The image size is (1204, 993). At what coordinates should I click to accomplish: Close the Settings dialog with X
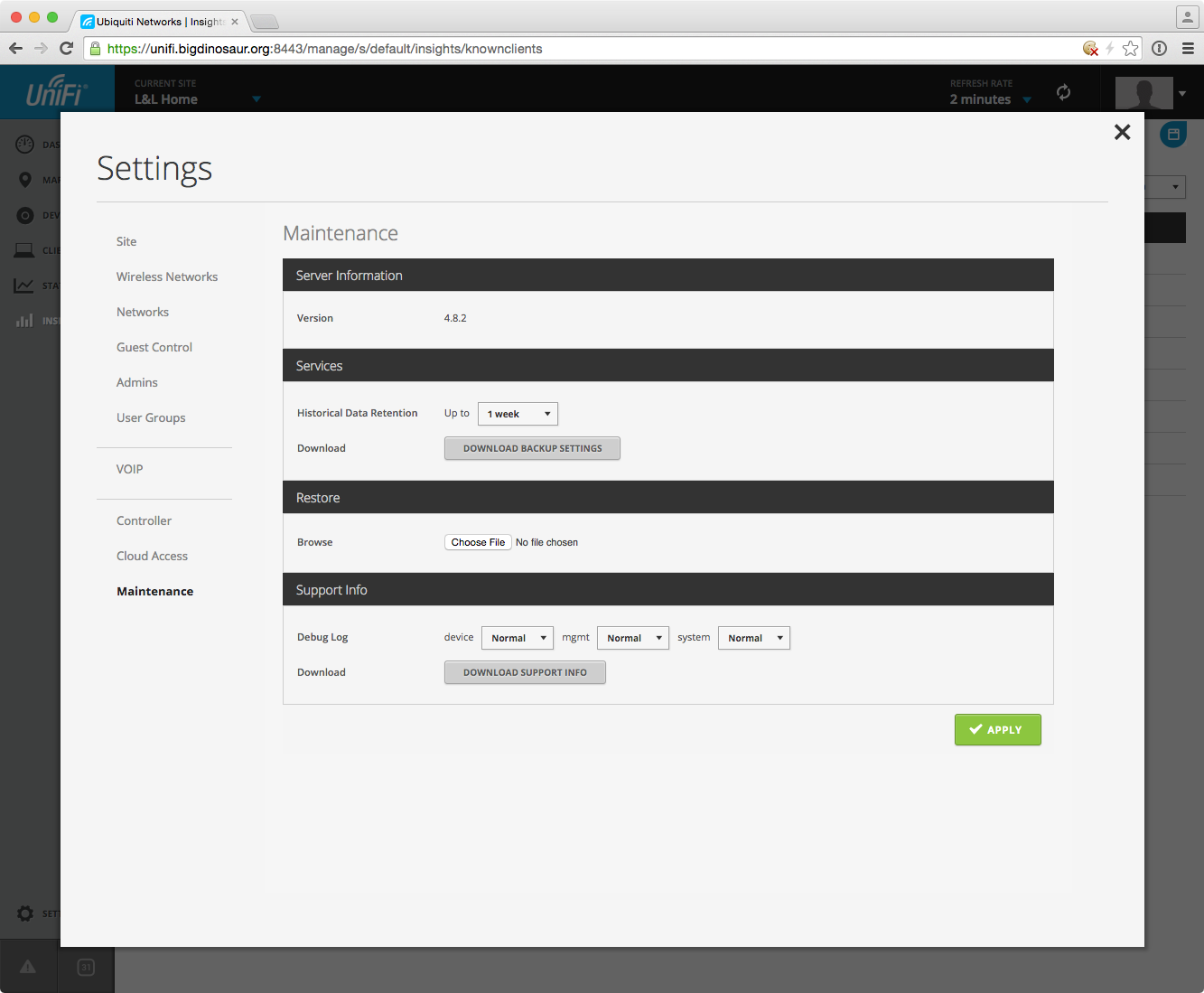(1122, 132)
